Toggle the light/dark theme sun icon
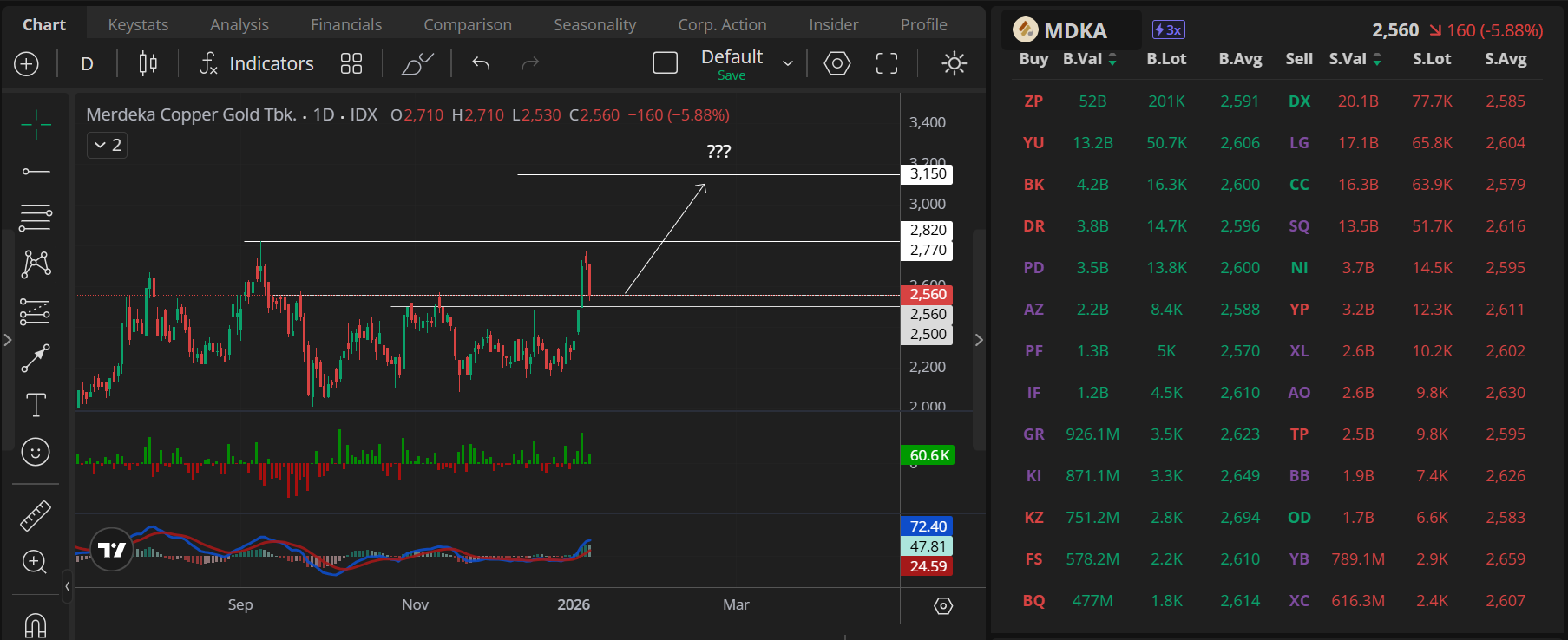The width and height of the screenshot is (1568, 640). 954,63
